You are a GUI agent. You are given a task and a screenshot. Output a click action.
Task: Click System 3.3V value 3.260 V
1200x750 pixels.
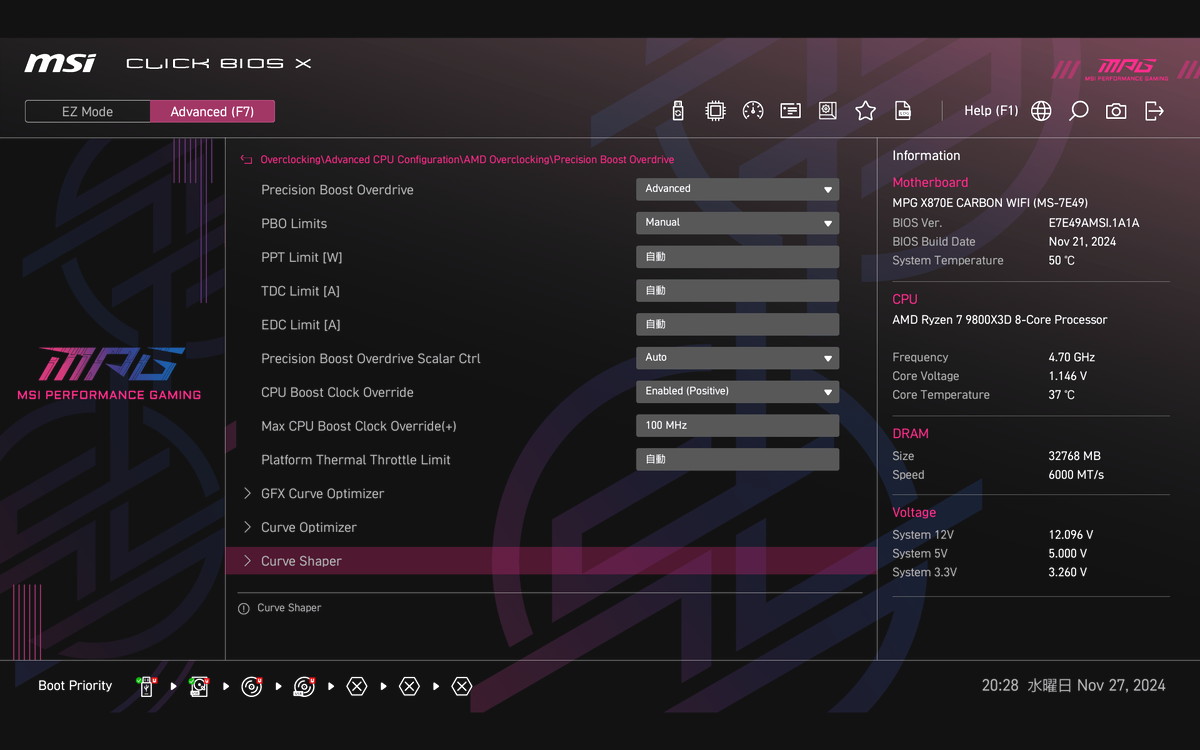pos(1068,573)
